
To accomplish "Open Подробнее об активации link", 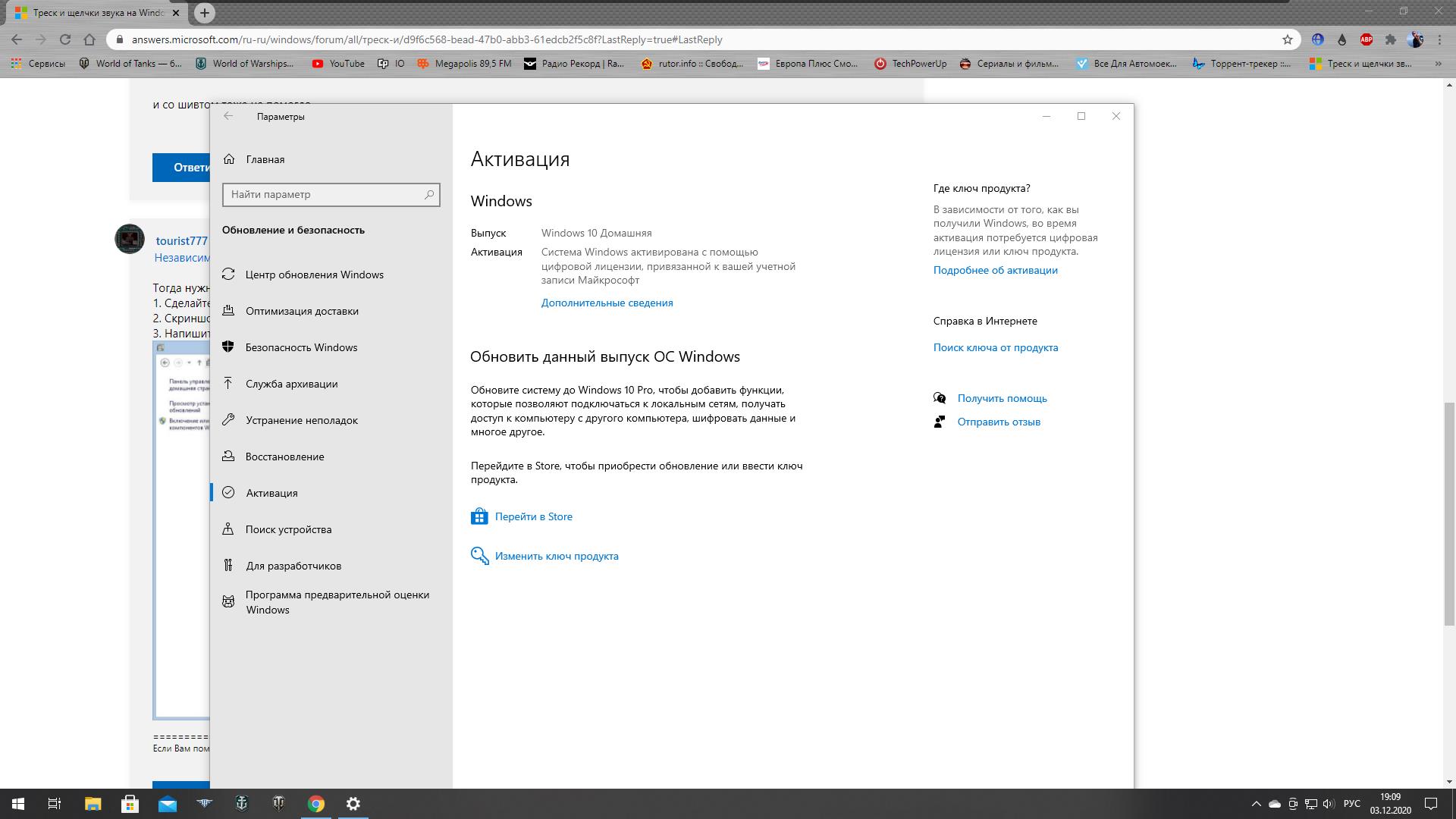I will pos(995,270).
